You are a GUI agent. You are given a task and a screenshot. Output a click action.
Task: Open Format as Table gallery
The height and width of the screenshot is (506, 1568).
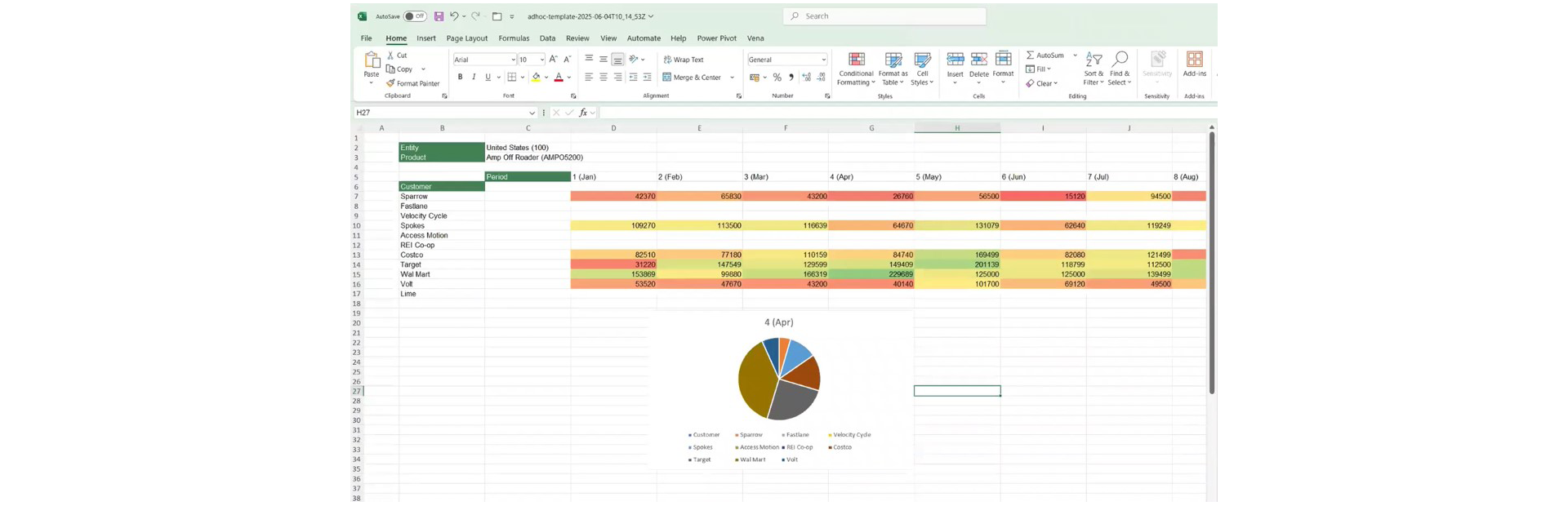click(893, 69)
